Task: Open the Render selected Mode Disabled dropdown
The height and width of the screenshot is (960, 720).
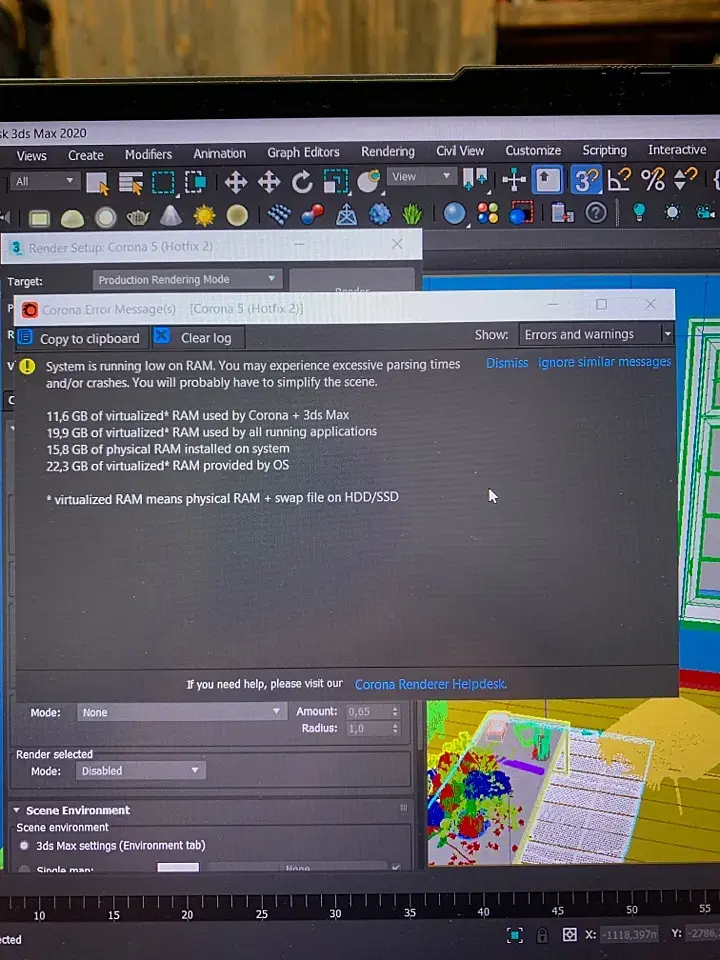Action: point(141,771)
